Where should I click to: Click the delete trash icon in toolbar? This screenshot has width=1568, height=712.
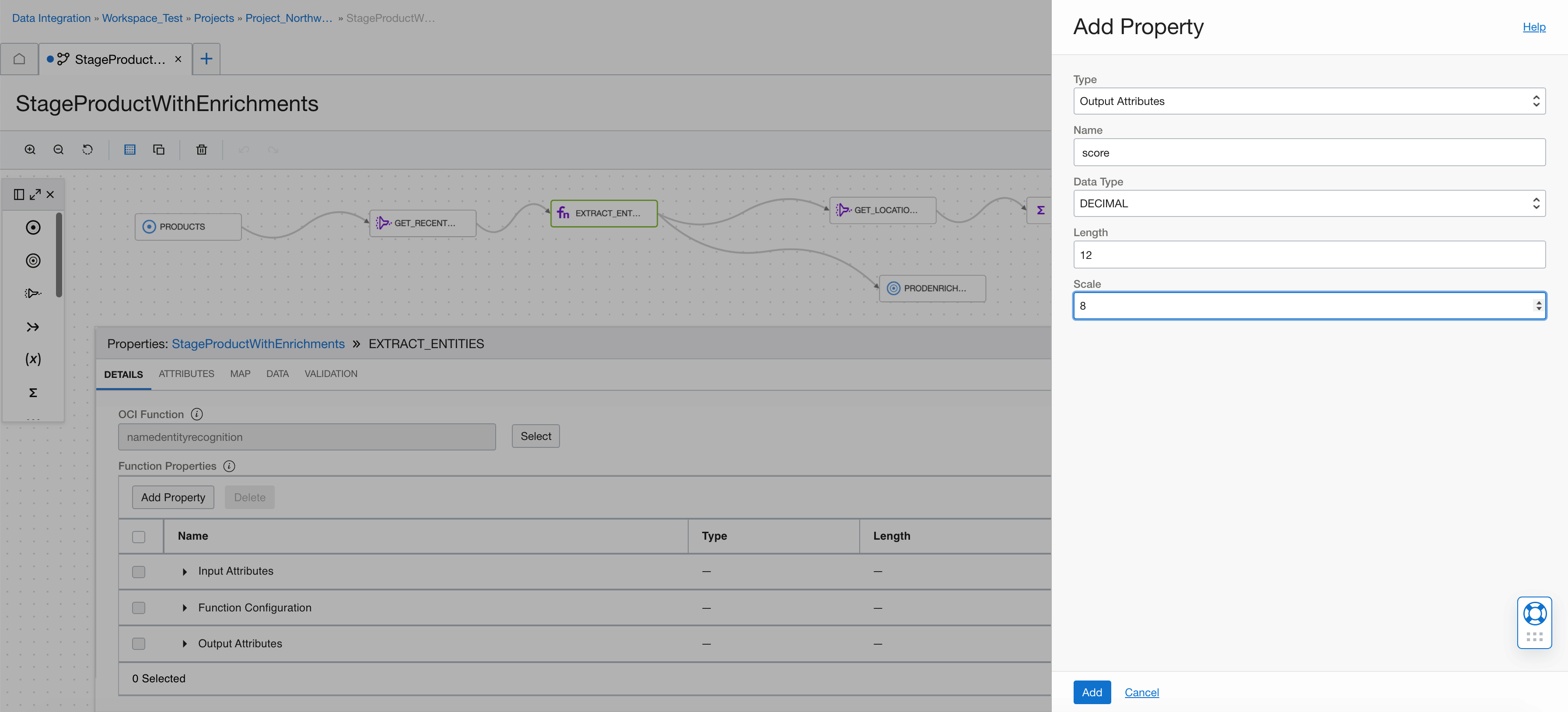click(202, 150)
